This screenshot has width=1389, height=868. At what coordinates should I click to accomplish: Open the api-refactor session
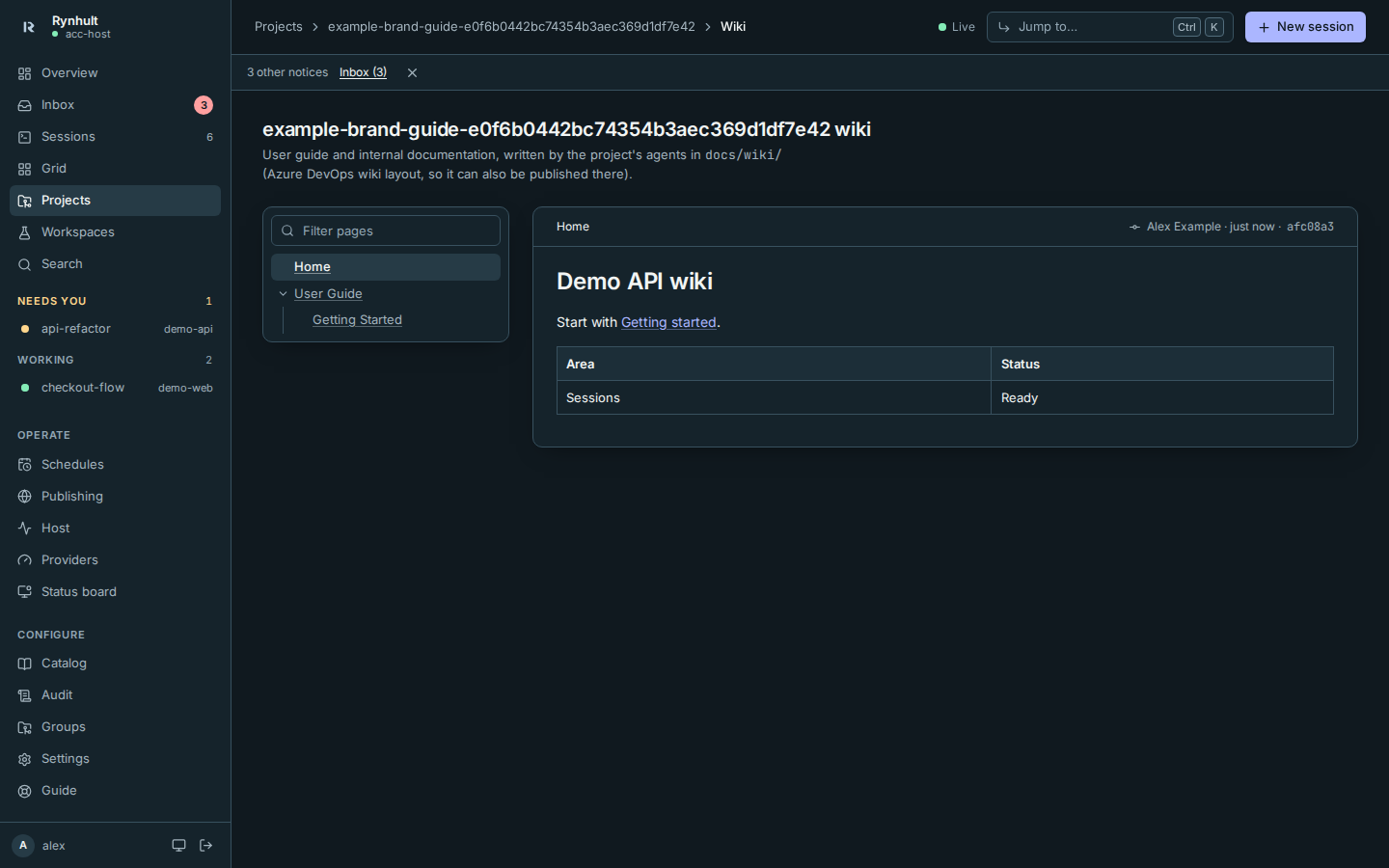115,329
